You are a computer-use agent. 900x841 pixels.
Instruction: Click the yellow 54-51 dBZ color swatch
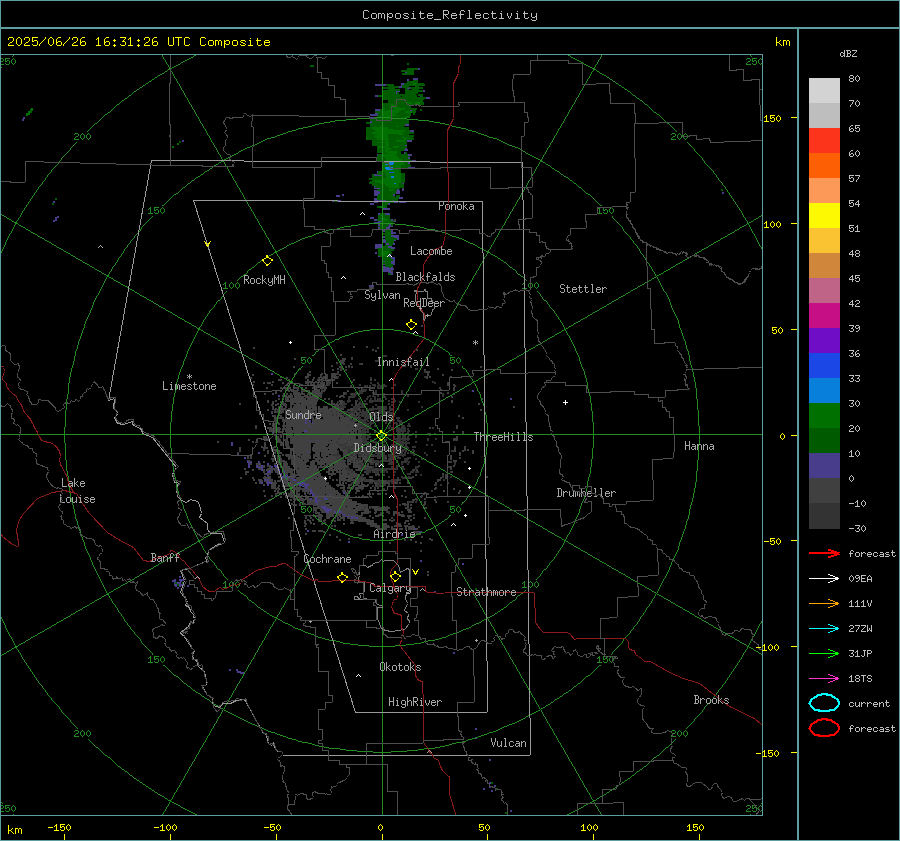(x=824, y=216)
